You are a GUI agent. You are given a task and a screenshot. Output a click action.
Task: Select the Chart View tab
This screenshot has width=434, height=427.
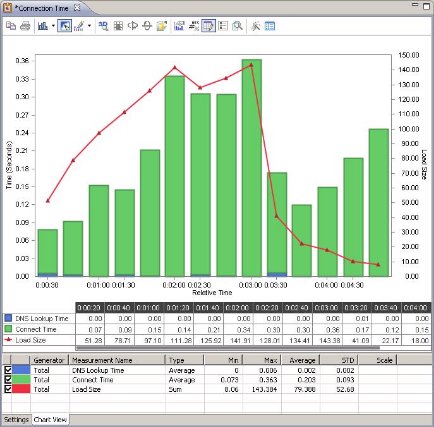tap(50, 420)
